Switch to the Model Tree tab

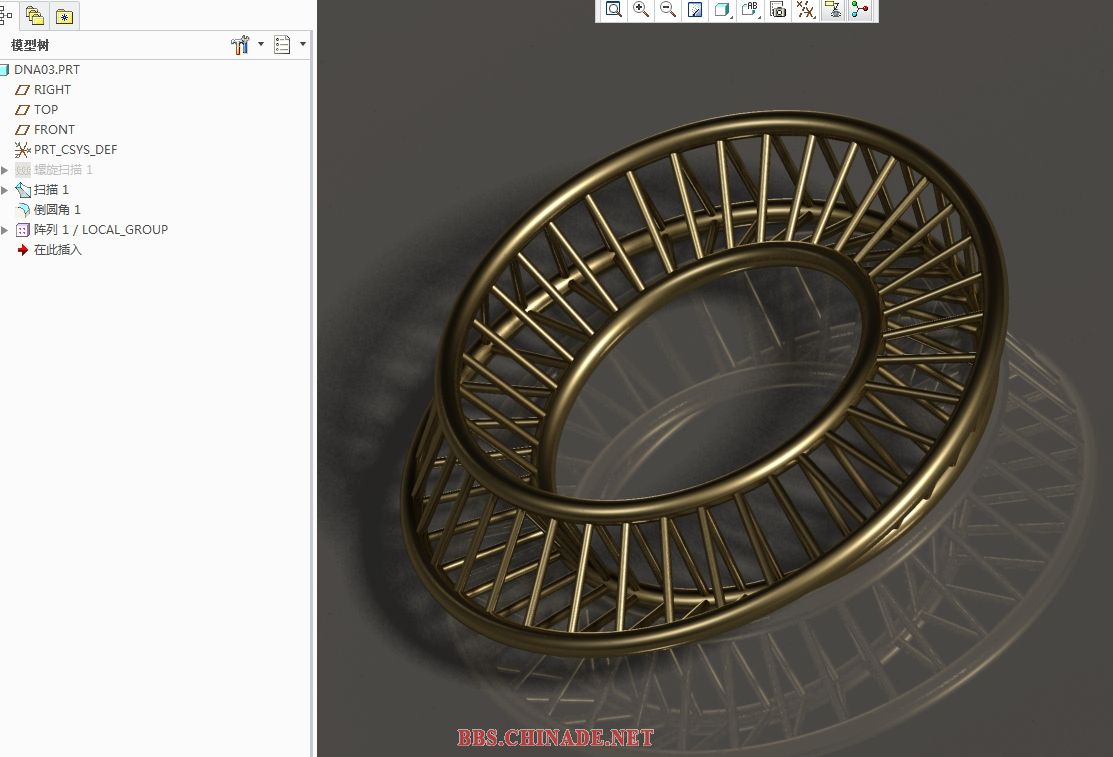point(6,15)
